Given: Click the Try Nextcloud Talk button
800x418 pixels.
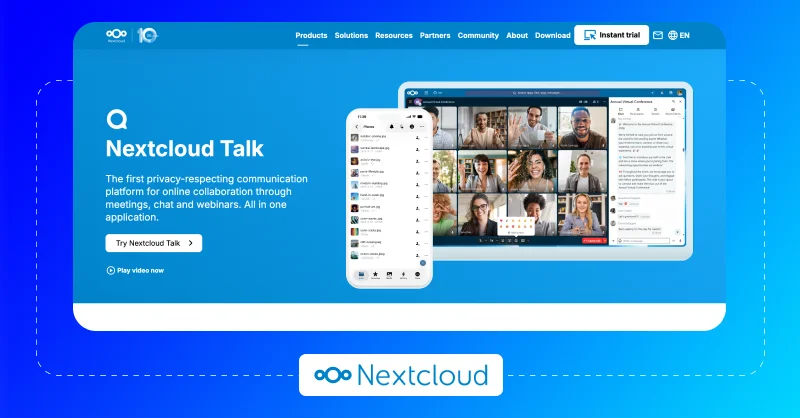Looking at the screenshot, I should (154, 243).
